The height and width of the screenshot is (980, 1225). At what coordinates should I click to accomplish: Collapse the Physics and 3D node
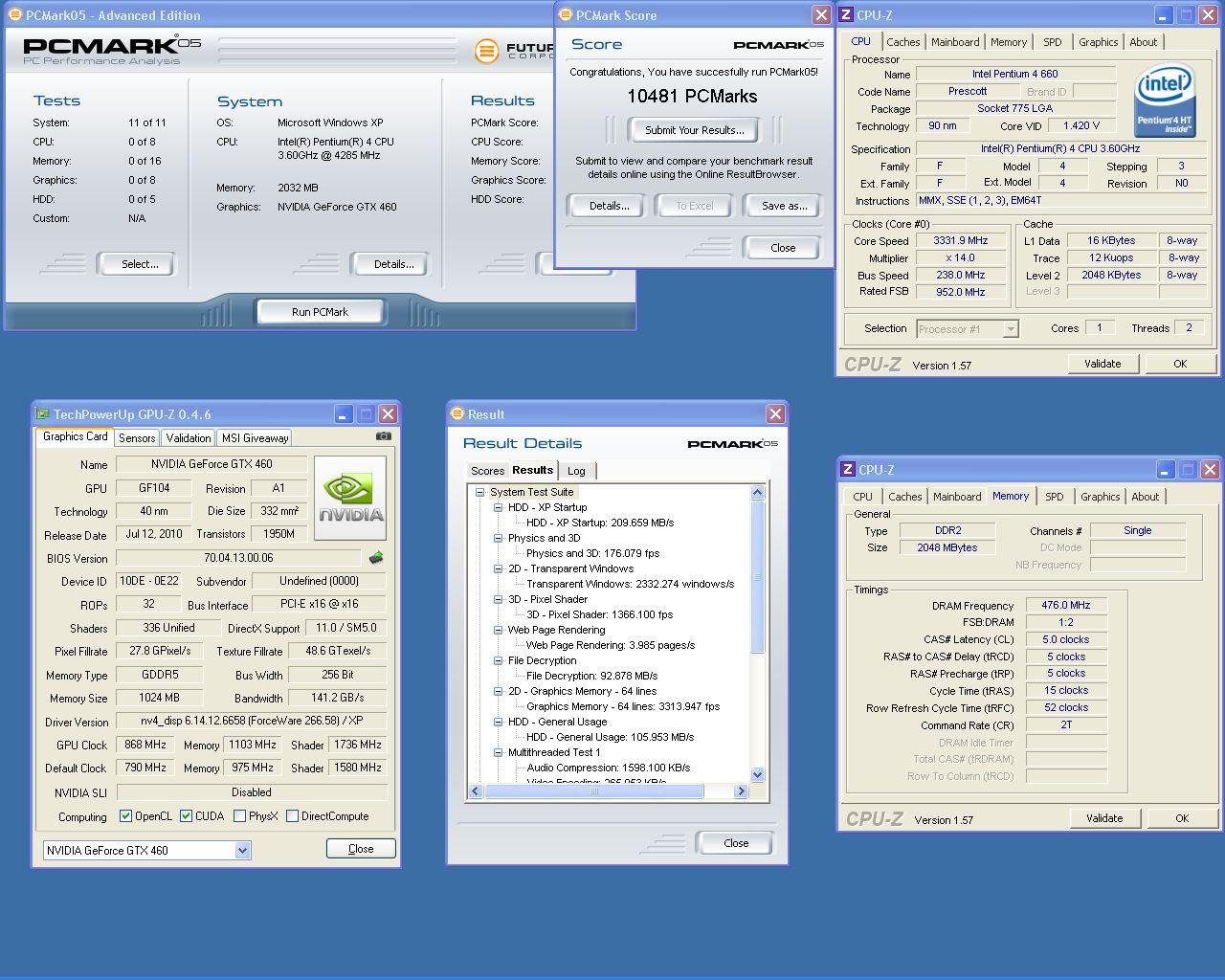[x=498, y=538]
